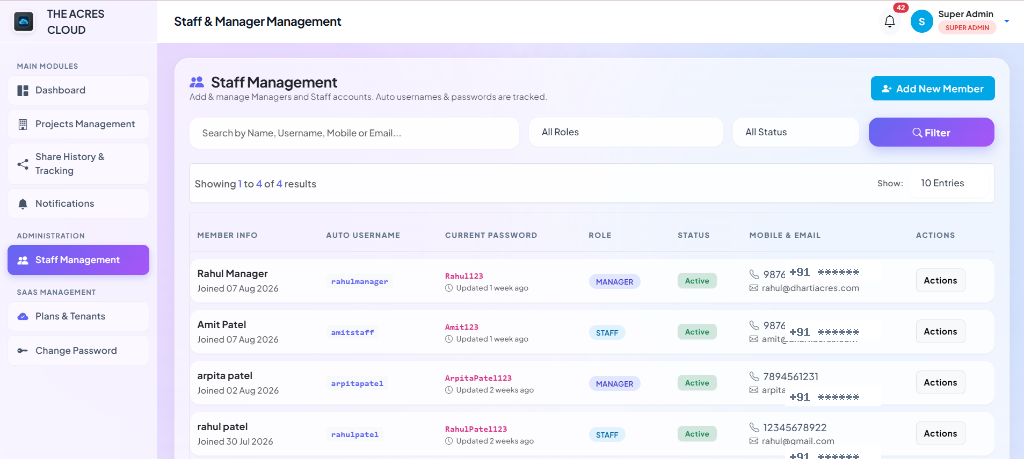The image size is (1024, 459).
Task: Click Add New Member button
Action: (x=933, y=89)
